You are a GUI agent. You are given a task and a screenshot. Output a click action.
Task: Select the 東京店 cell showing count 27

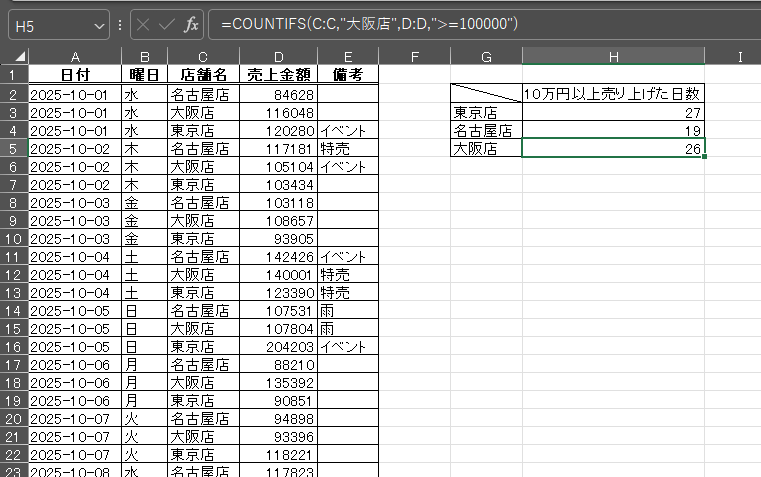click(613, 112)
